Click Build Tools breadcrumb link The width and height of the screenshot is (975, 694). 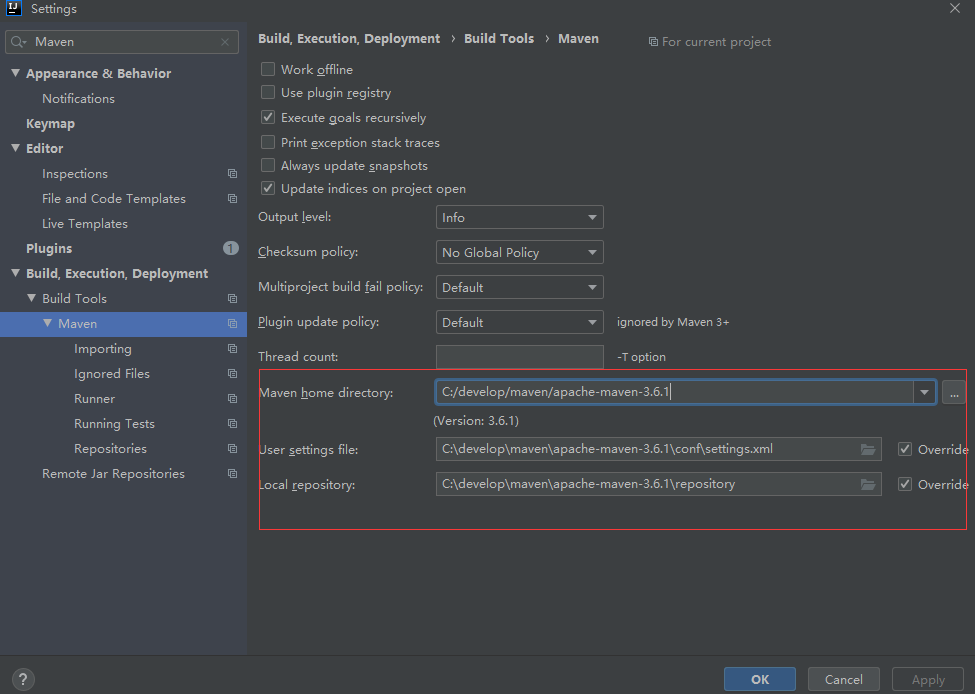[x=499, y=39]
